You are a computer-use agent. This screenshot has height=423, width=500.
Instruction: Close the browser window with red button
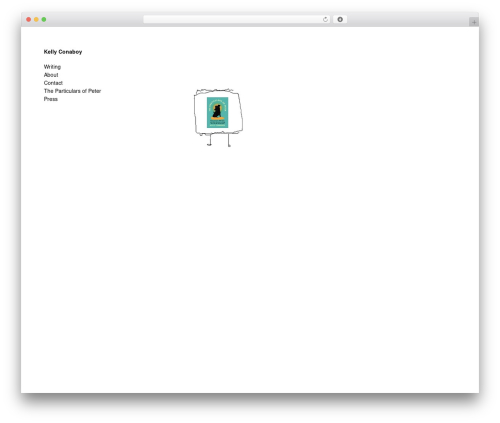pos(29,20)
